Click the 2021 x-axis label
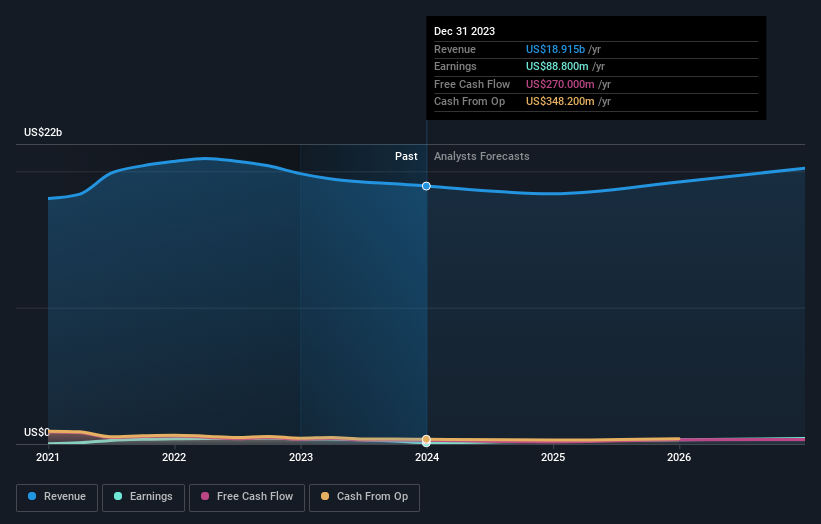The height and width of the screenshot is (524, 821). (x=48, y=457)
